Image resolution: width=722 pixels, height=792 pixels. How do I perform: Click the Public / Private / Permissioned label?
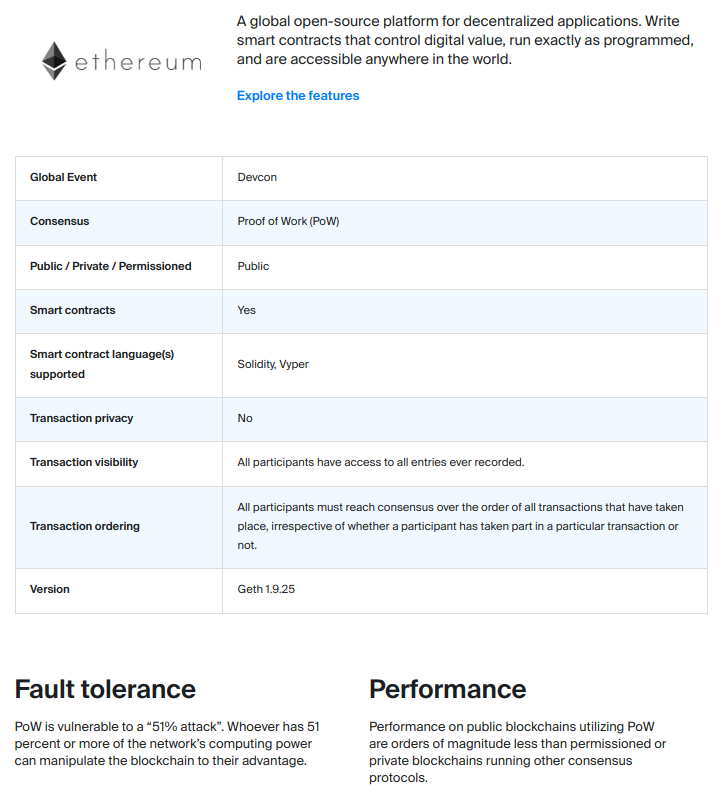(x=110, y=266)
